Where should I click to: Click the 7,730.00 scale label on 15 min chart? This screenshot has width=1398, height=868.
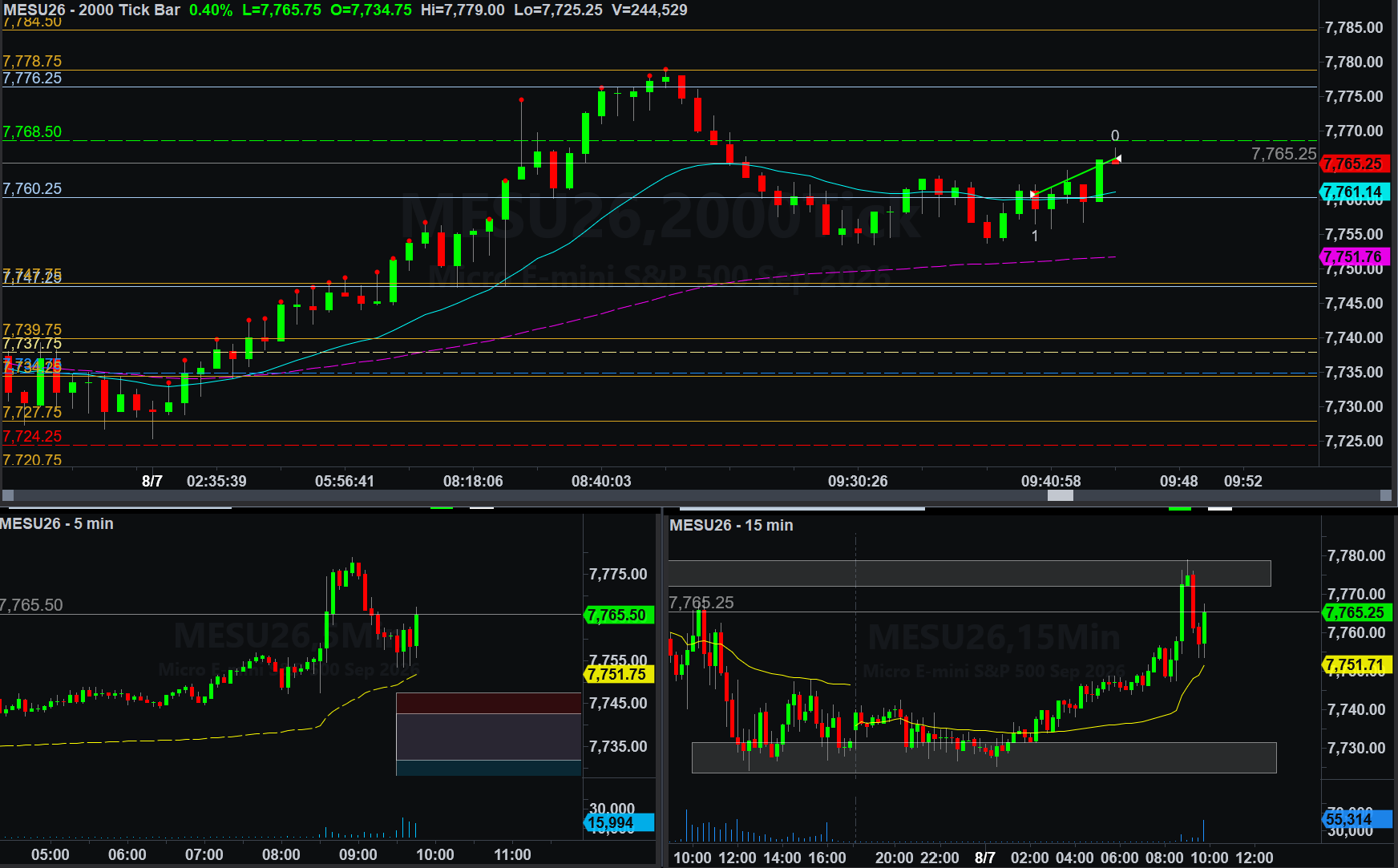[x=1356, y=749]
